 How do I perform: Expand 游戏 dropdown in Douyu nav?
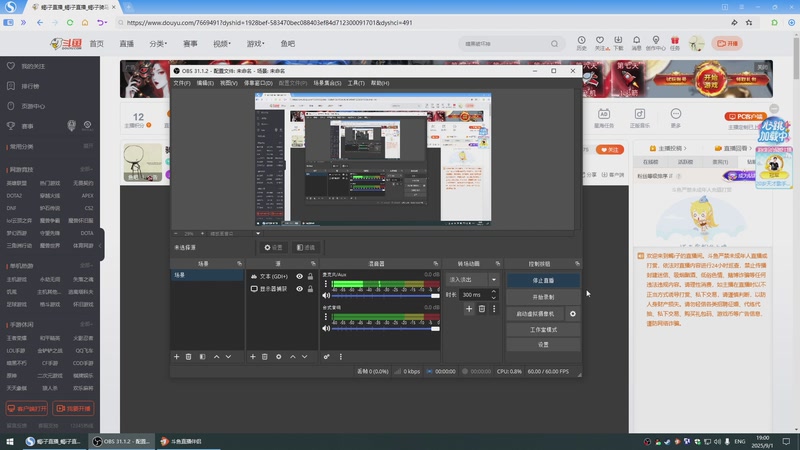(256, 44)
